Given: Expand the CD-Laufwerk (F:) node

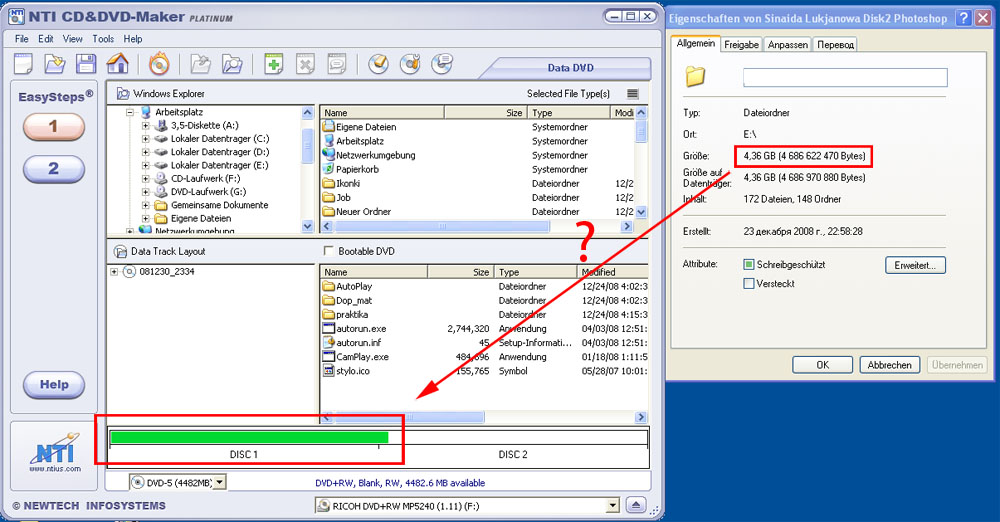Looking at the screenshot, I should pyautogui.click(x=145, y=179).
